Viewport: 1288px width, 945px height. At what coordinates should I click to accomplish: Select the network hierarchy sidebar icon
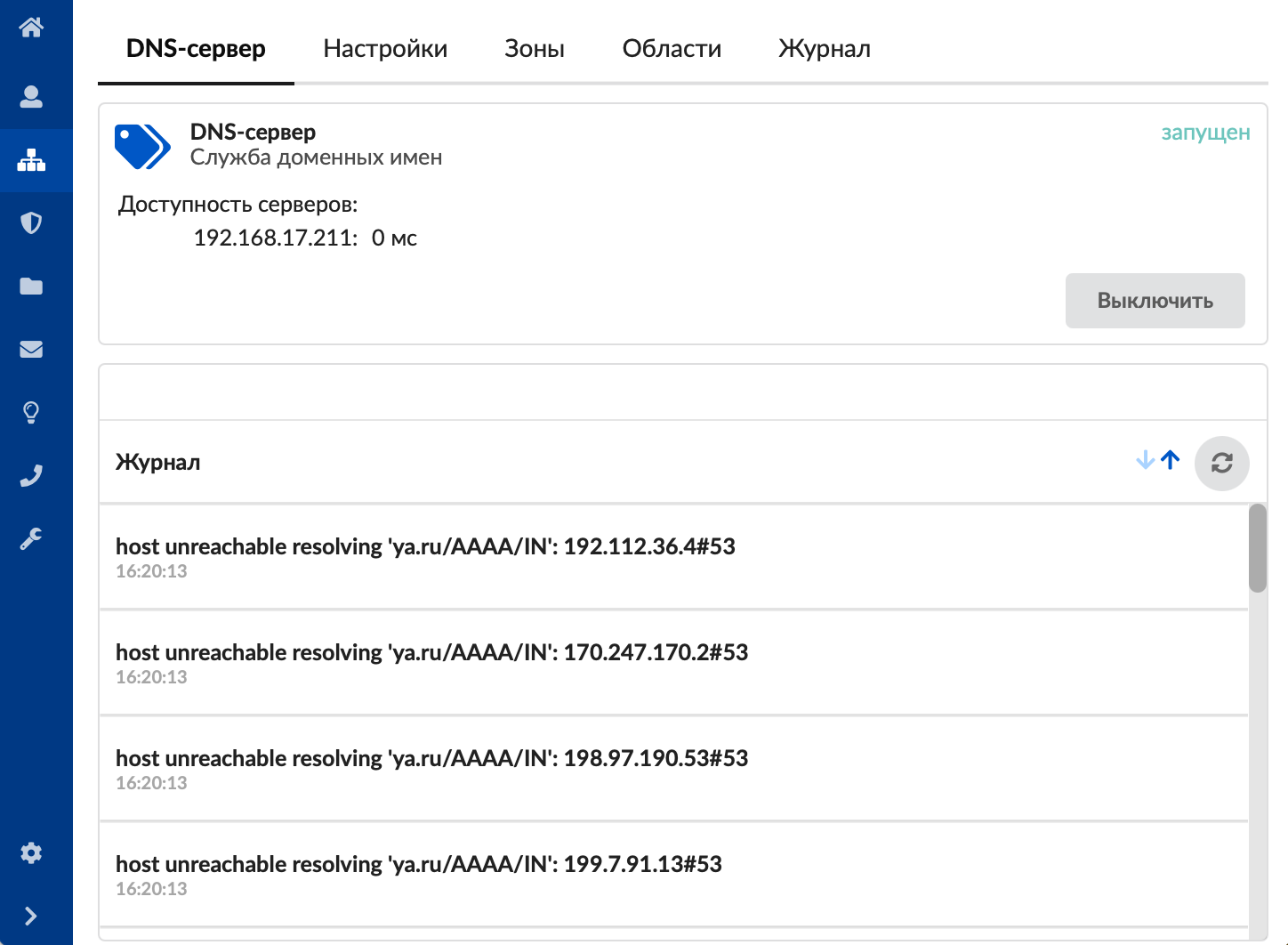[31, 160]
